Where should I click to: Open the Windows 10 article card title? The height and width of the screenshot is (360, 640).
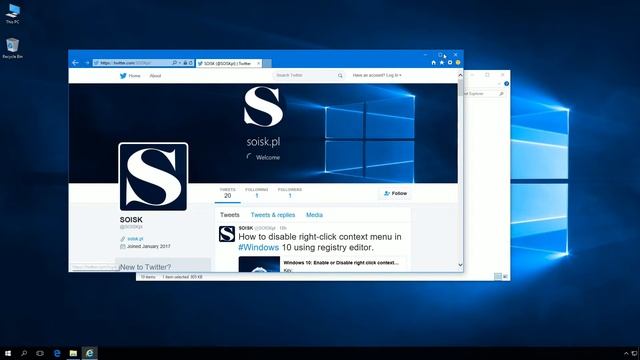341,263
